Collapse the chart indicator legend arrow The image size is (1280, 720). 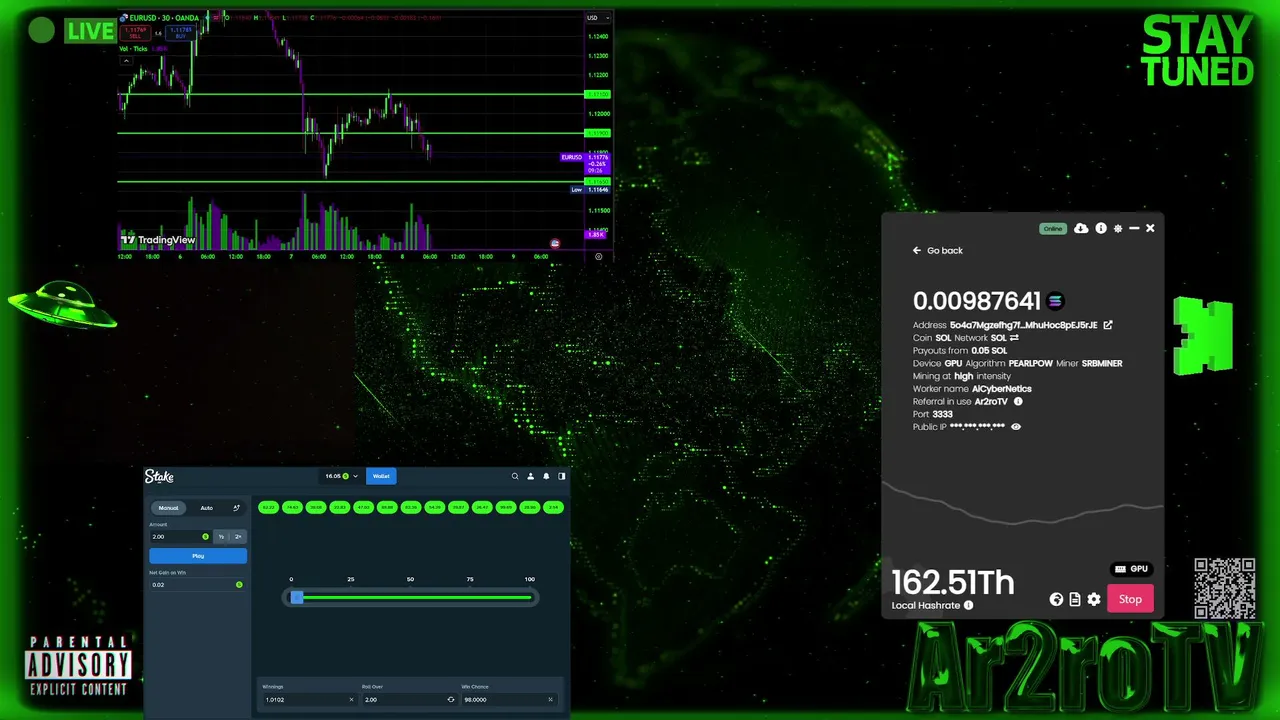(127, 61)
